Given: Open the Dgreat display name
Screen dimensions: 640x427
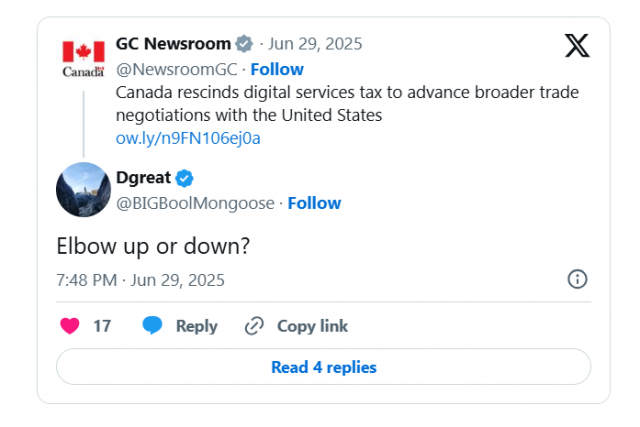Looking at the screenshot, I should point(143,178).
